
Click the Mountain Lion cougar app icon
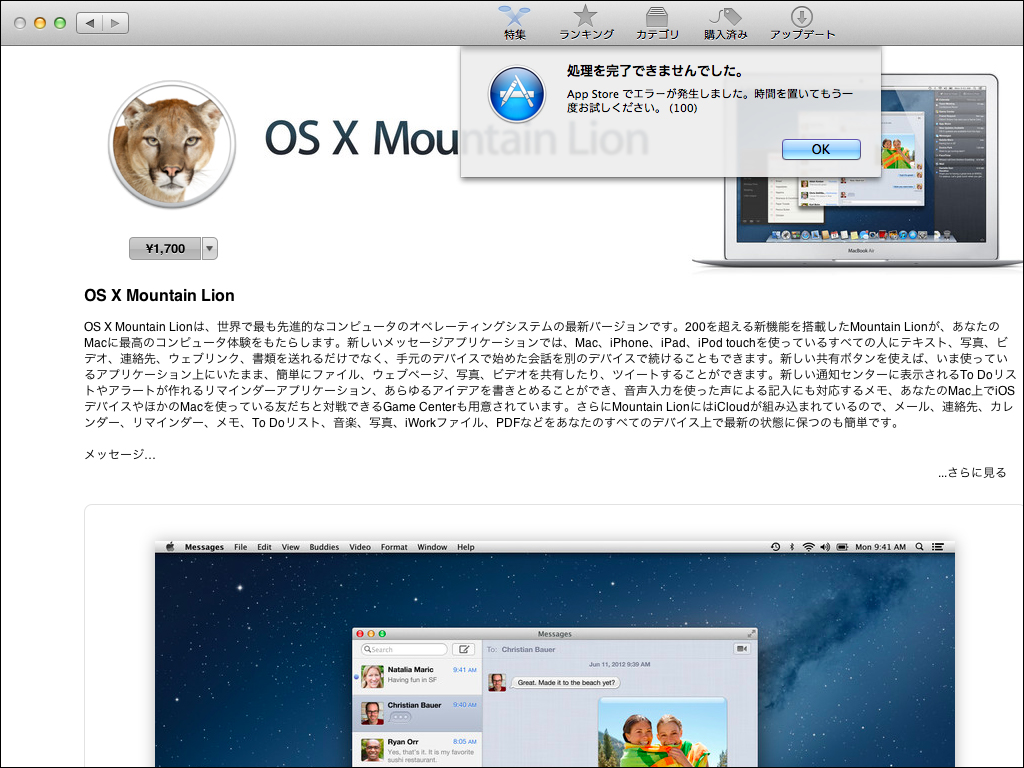pyautogui.click(x=172, y=144)
